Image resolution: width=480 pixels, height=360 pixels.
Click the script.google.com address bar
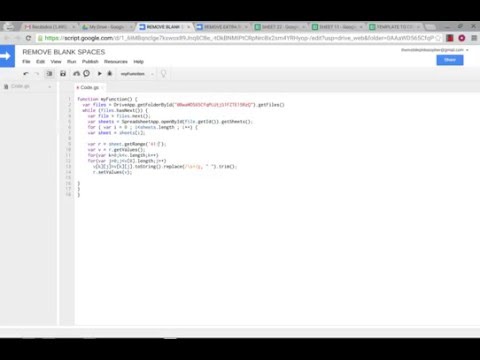point(239,38)
